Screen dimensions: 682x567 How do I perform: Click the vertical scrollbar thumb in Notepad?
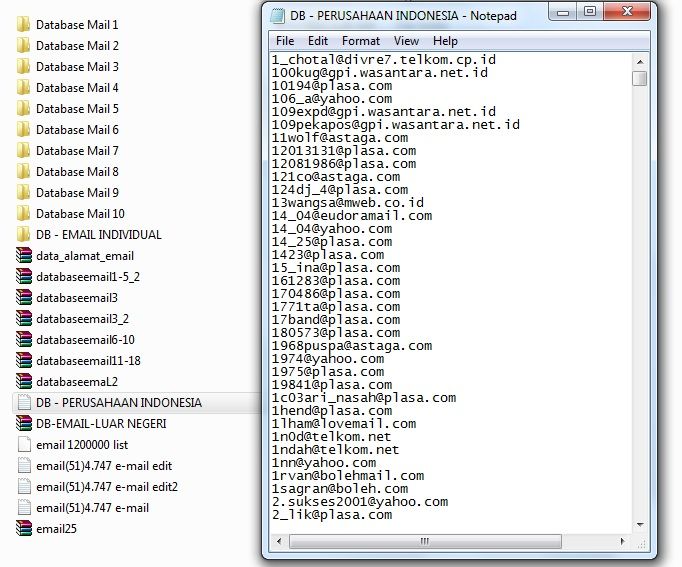click(x=640, y=79)
